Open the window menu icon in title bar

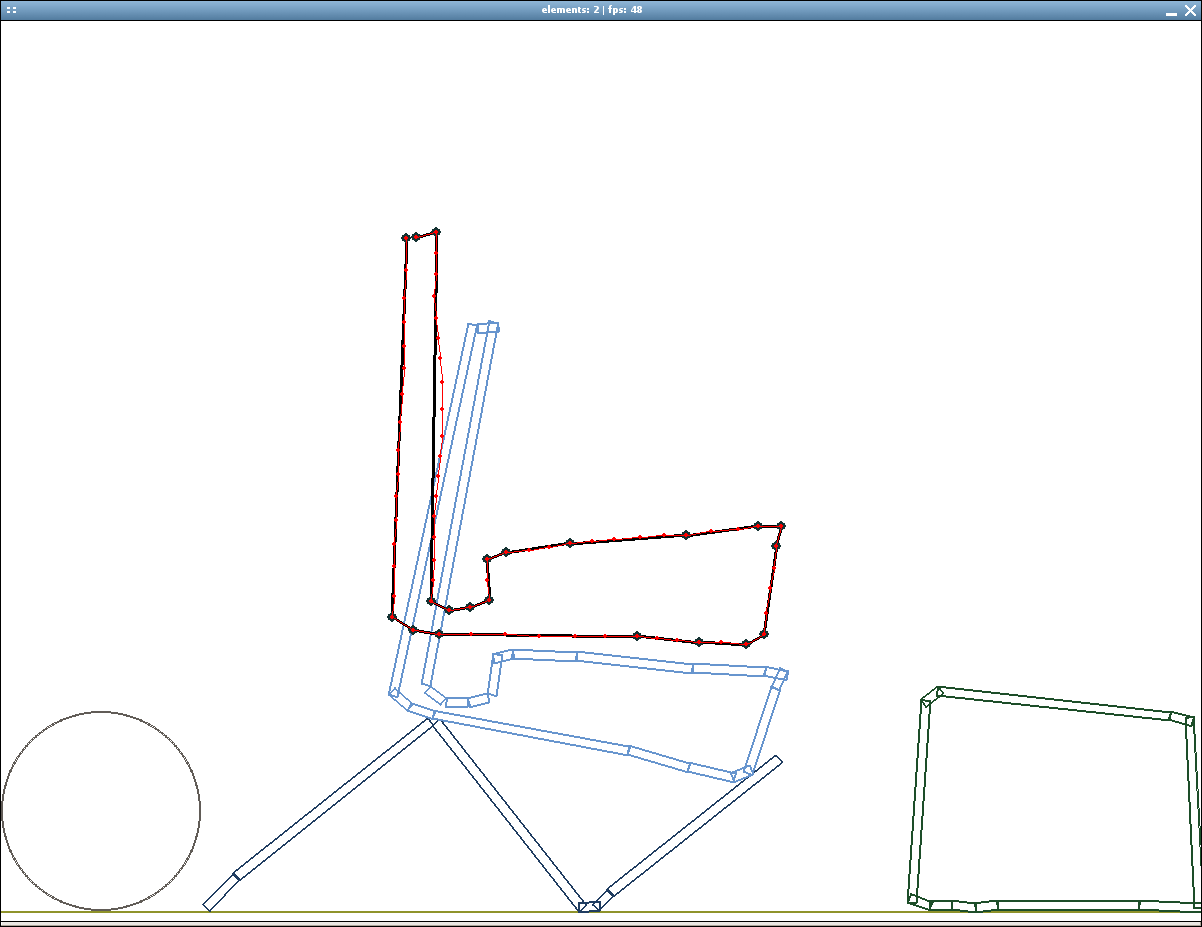tap(12, 9)
